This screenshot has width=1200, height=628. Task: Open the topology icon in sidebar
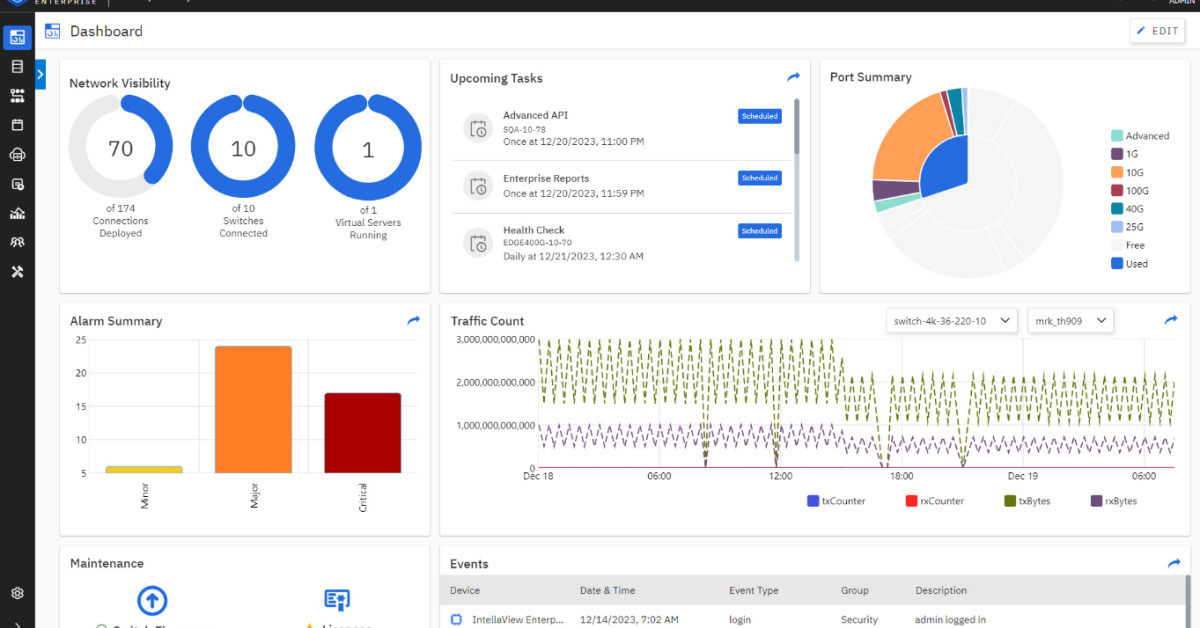tap(17, 96)
